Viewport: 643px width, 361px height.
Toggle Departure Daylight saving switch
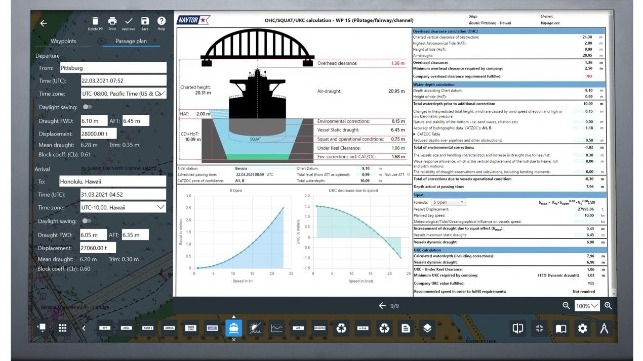[87, 107]
